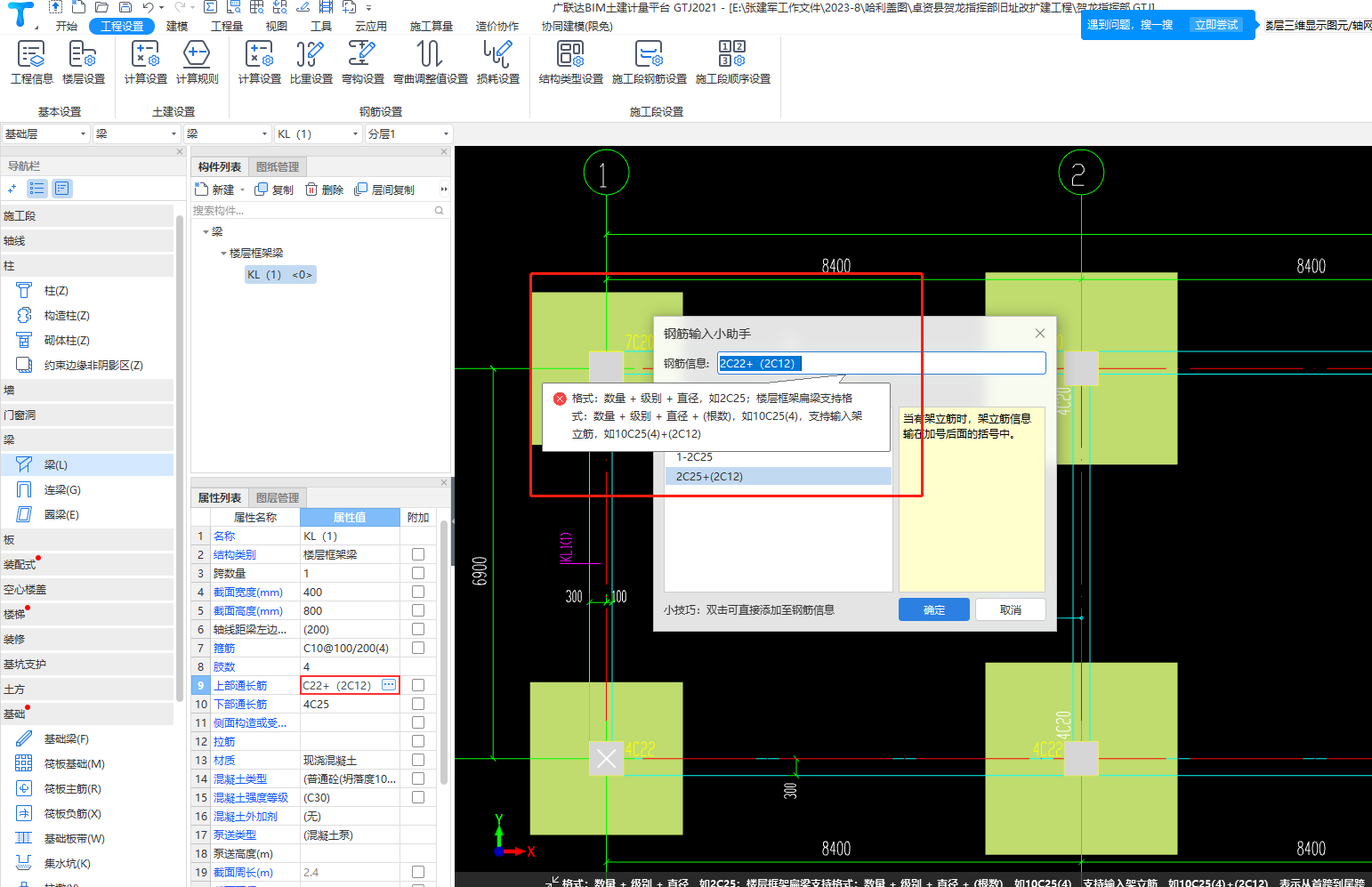
Task: Open ellipsis button in 上部通长筋 cell
Action: [x=389, y=685]
